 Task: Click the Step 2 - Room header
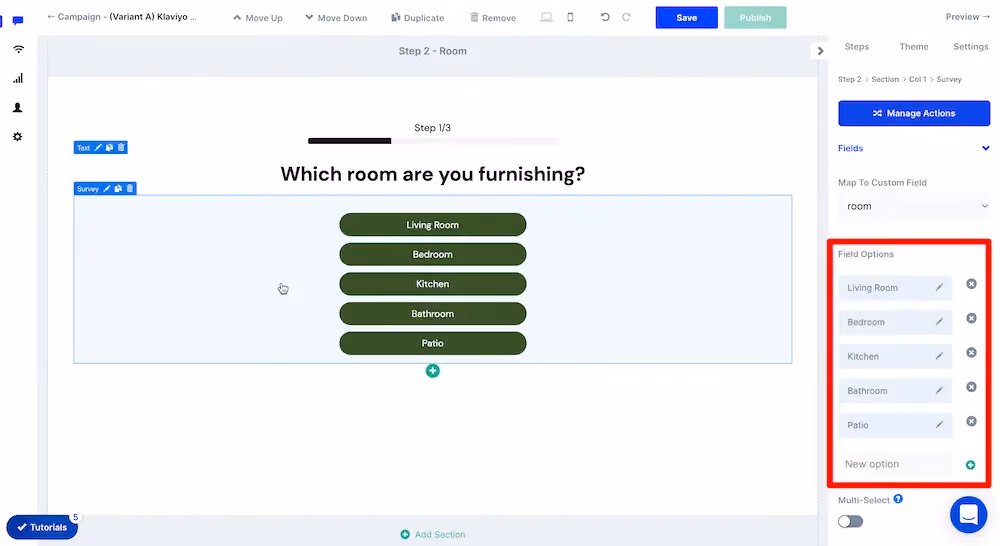432,51
